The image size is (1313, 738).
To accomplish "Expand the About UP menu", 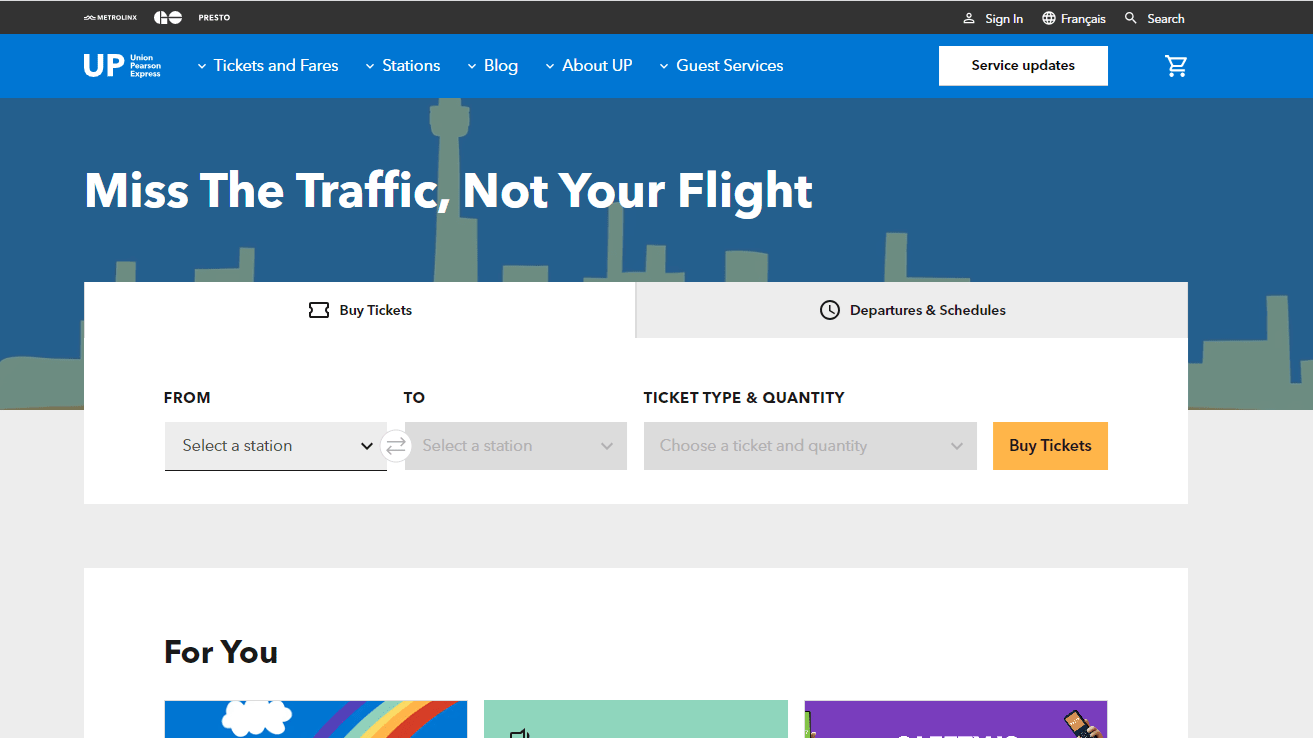I will tap(588, 66).
